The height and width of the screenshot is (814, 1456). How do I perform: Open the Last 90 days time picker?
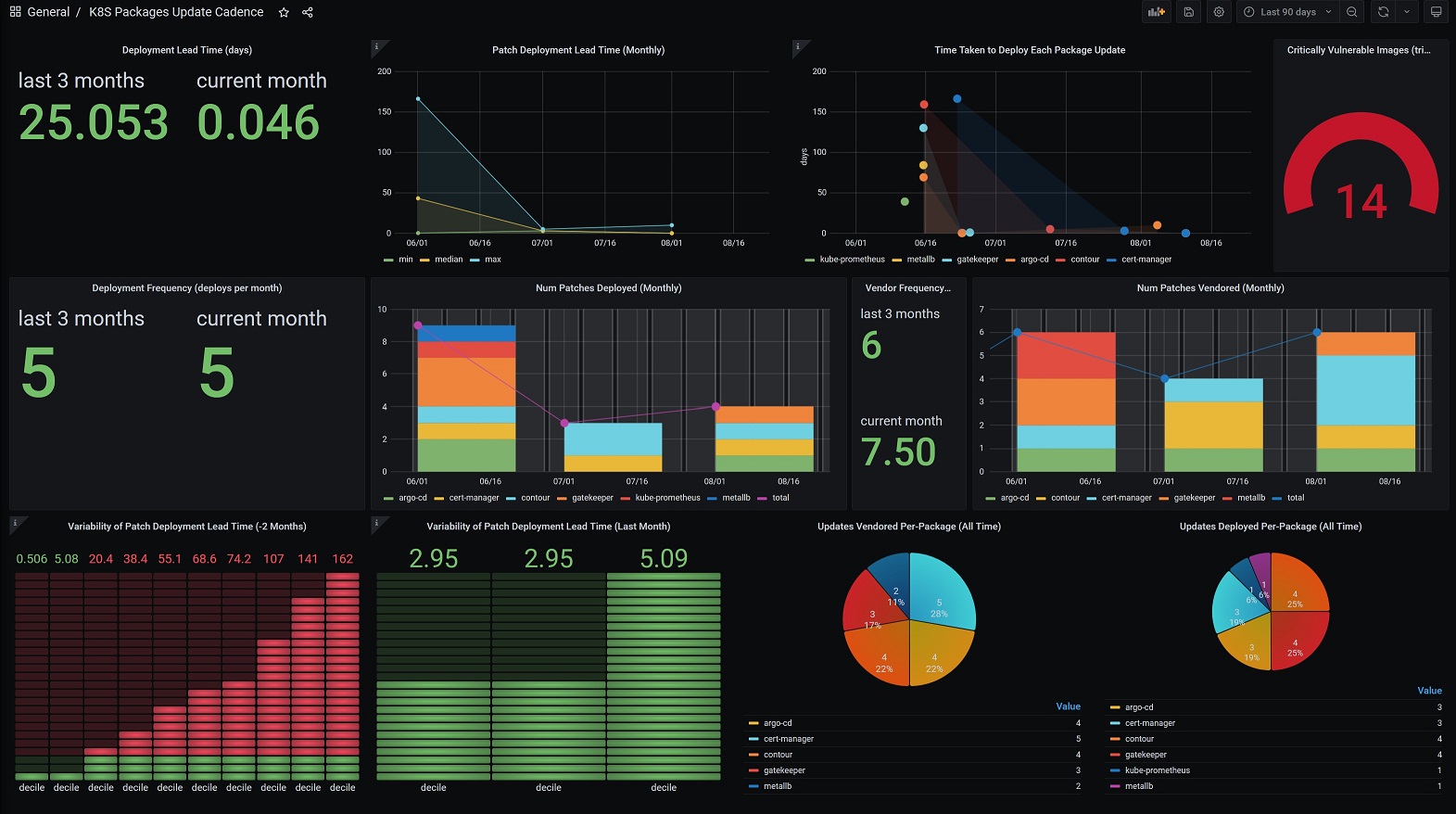[1288, 12]
